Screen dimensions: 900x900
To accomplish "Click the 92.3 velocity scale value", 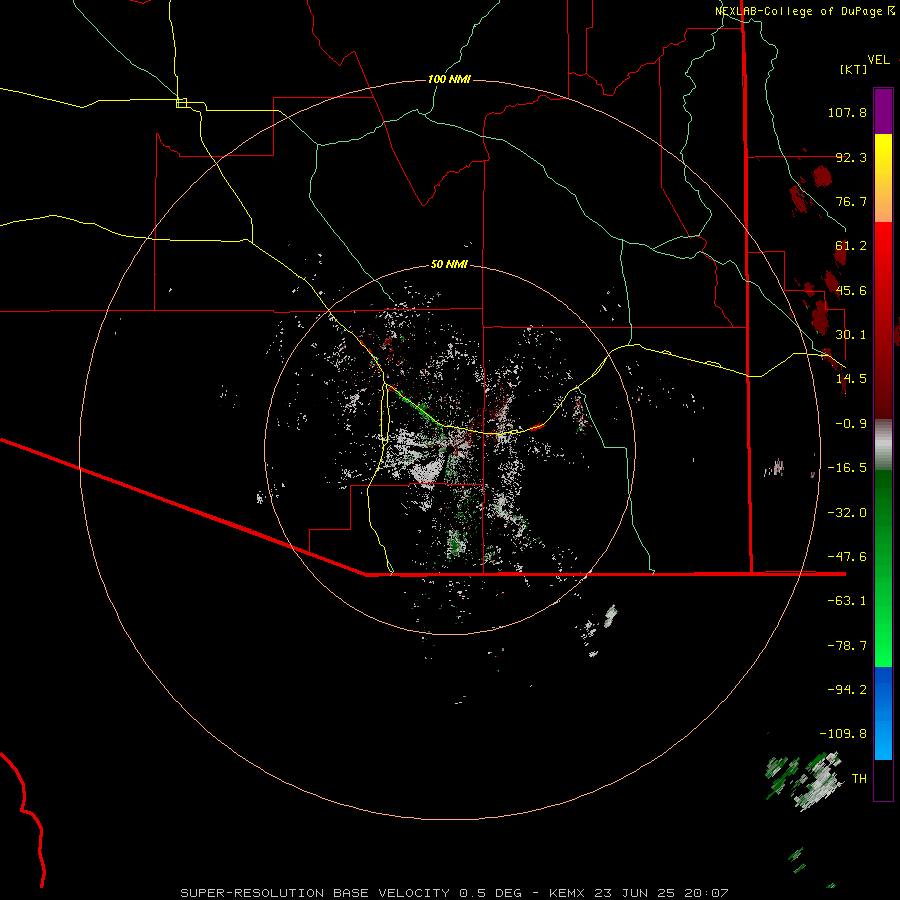I will [851, 157].
